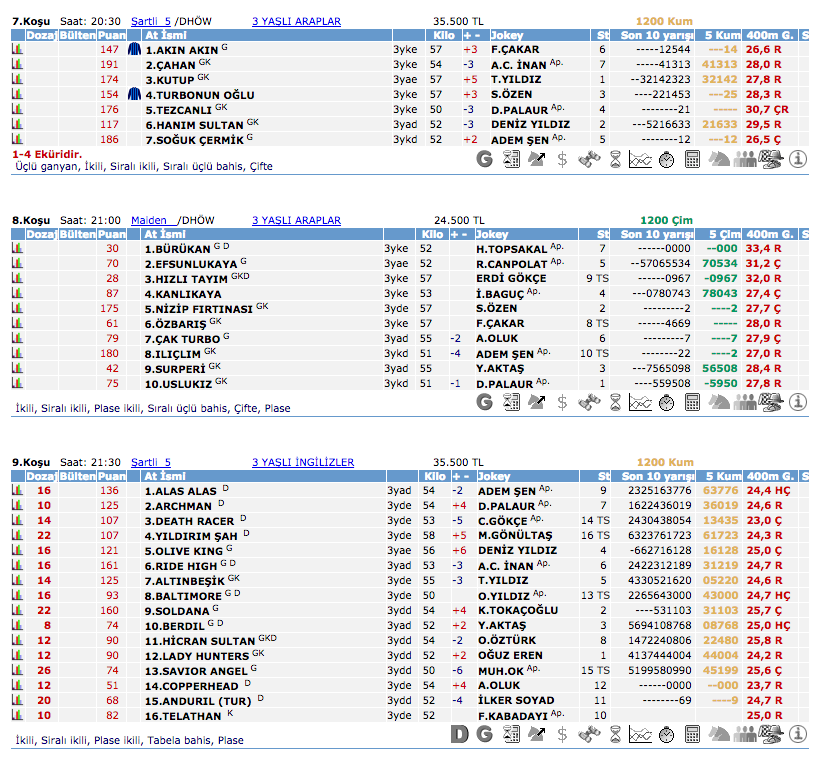Click the info icon under race 7
Screen dimensions: 833x759
[798, 158]
